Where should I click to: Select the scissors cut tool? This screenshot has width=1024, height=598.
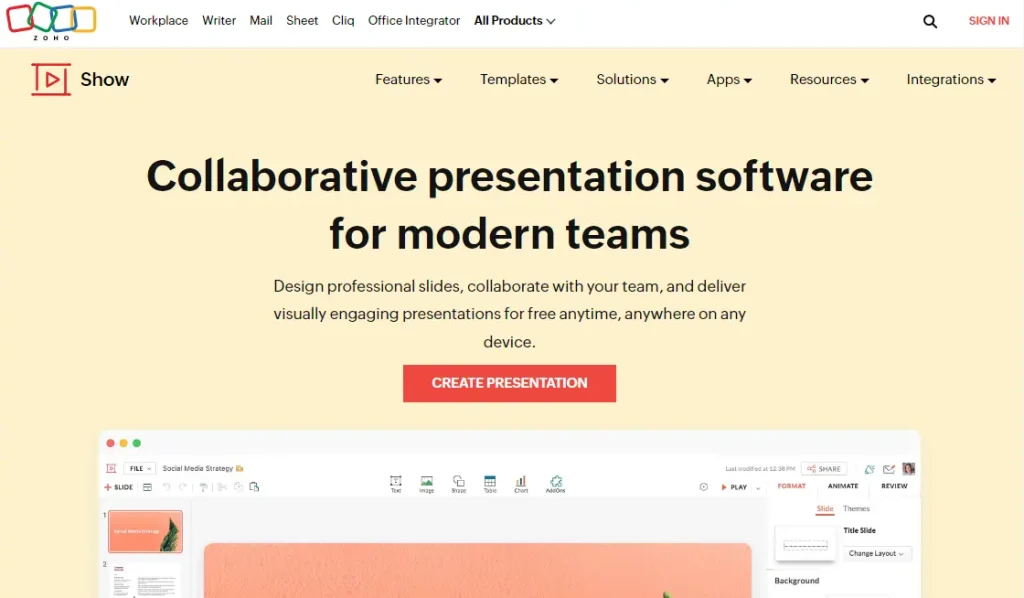pyautogui.click(x=223, y=487)
